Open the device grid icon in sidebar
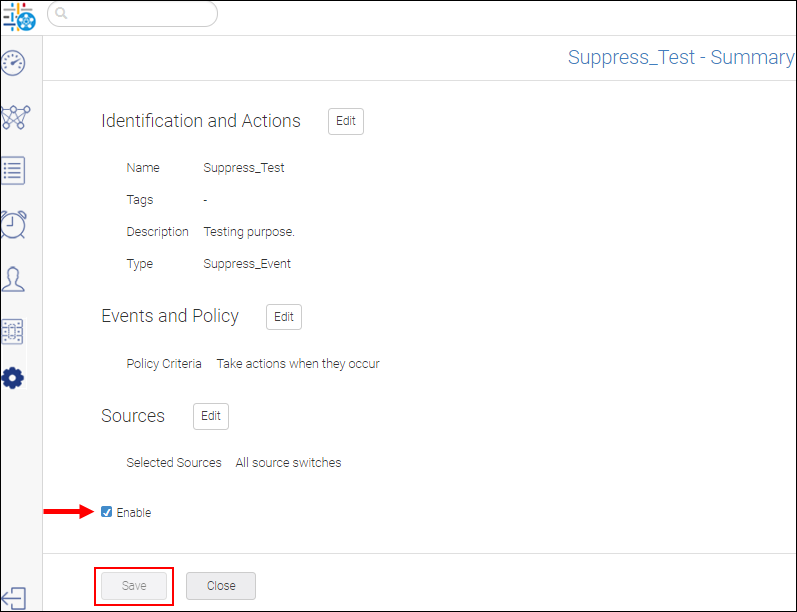Viewport: 797px width, 612px height. [x=14, y=331]
